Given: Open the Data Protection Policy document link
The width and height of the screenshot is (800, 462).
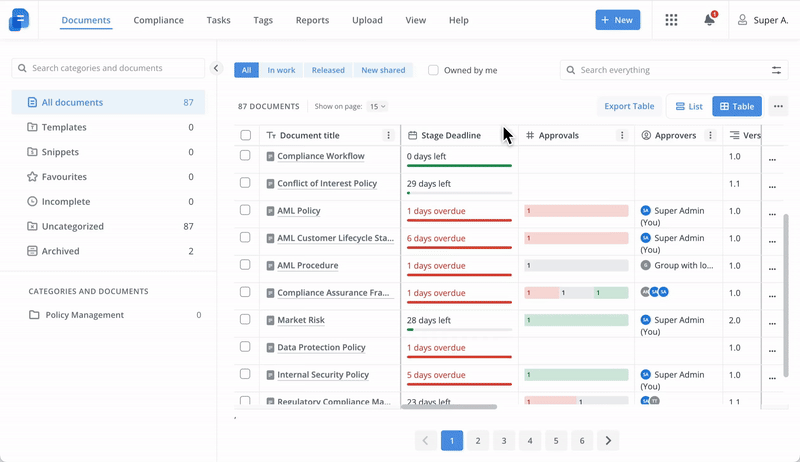Looking at the screenshot, I should pos(321,347).
